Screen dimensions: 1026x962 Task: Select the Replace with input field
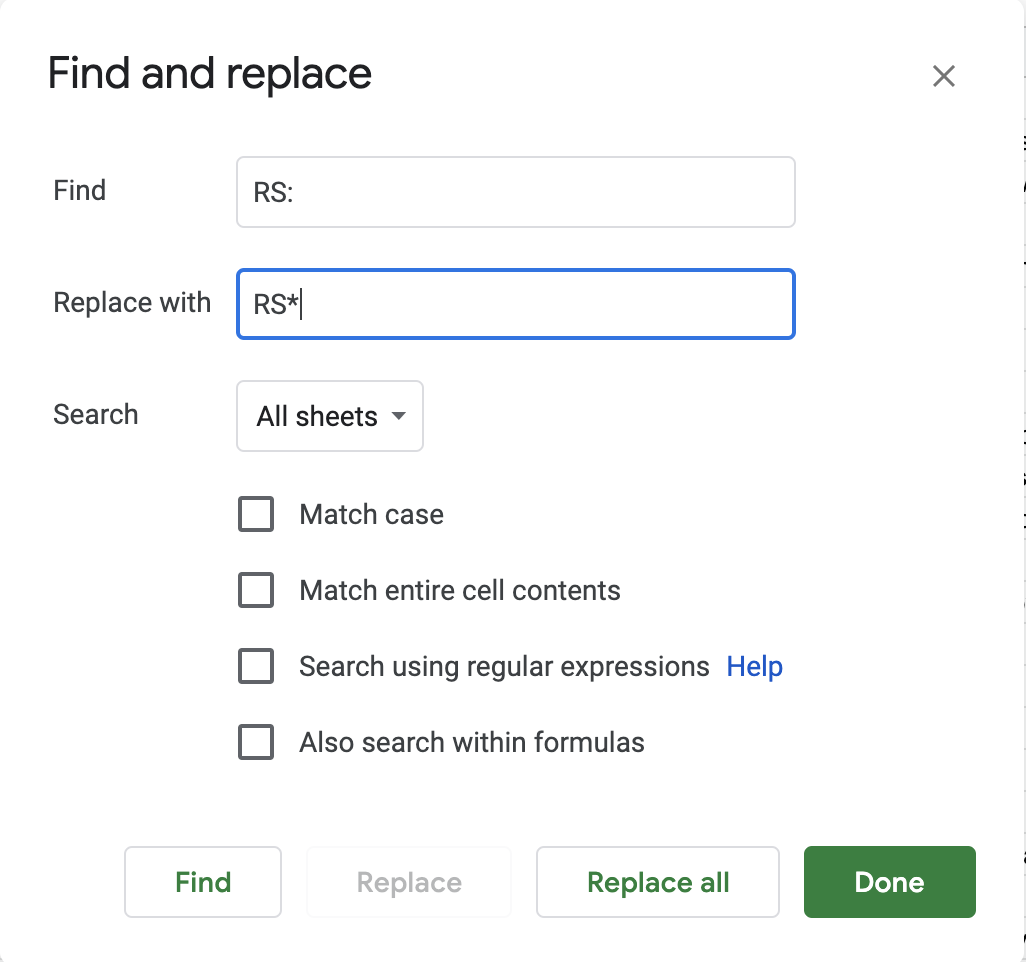click(516, 304)
